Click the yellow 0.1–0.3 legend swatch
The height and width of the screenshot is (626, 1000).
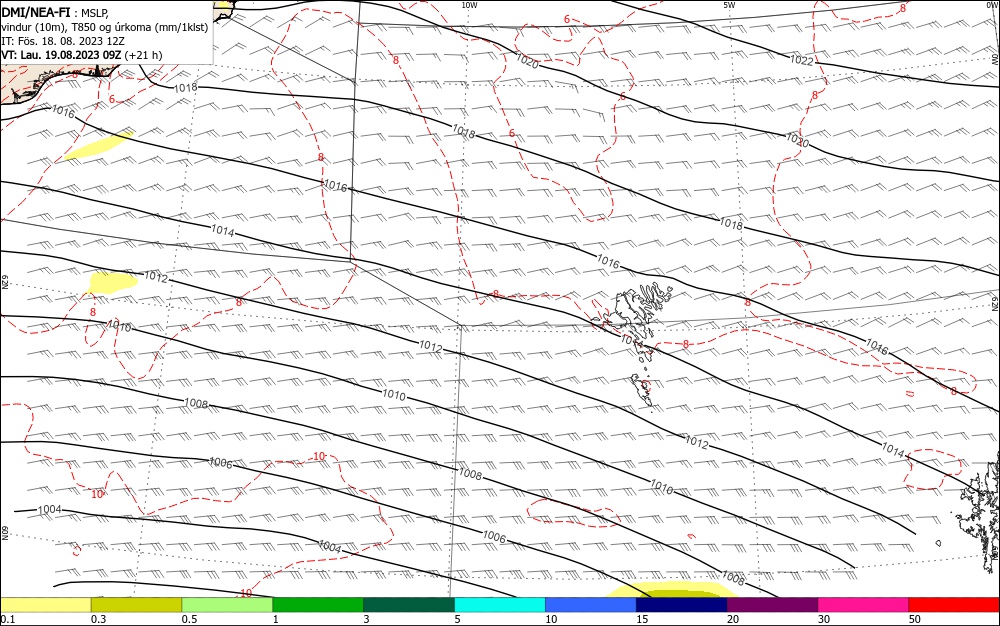46,604
